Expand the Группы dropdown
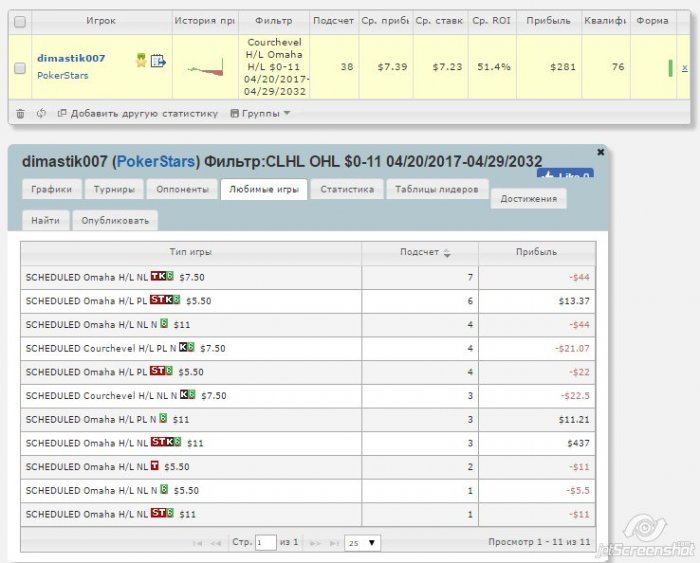This screenshot has width=700, height=563. (260, 113)
